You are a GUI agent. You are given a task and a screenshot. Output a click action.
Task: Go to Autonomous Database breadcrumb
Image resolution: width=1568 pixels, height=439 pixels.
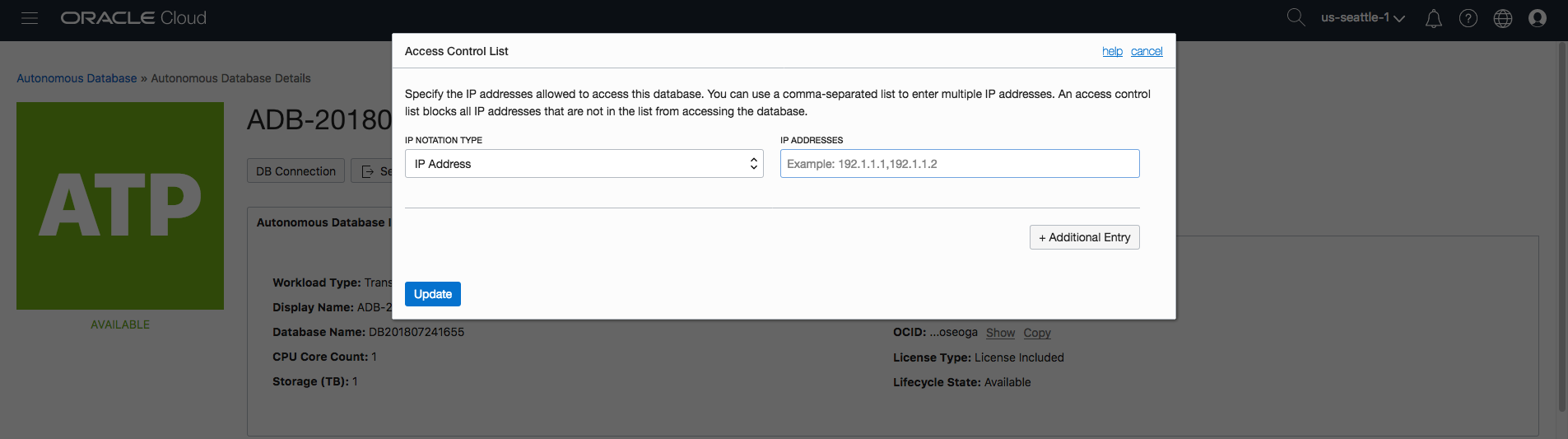pos(77,78)
